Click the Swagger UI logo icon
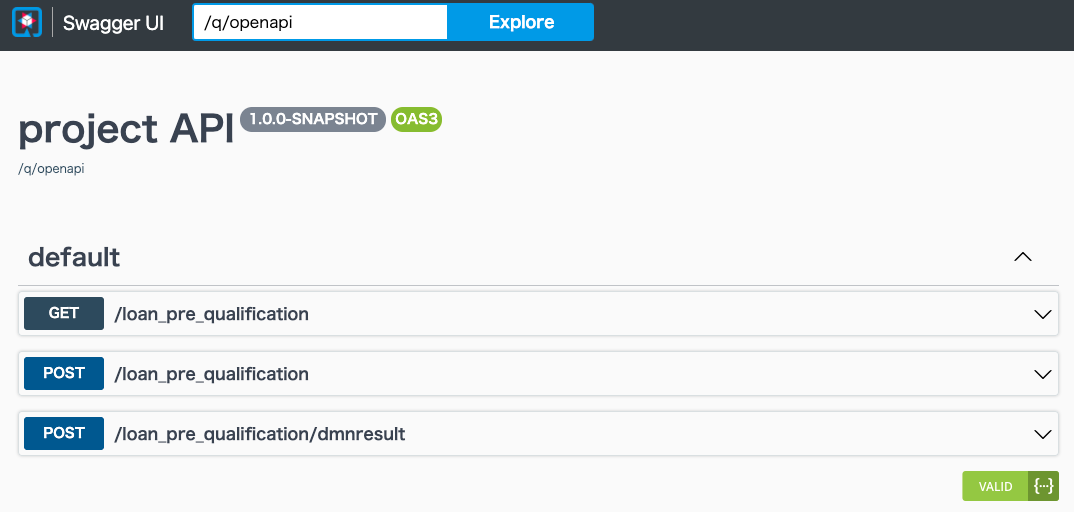Screen dimensions: 1074x512 [x=27, y=23]
